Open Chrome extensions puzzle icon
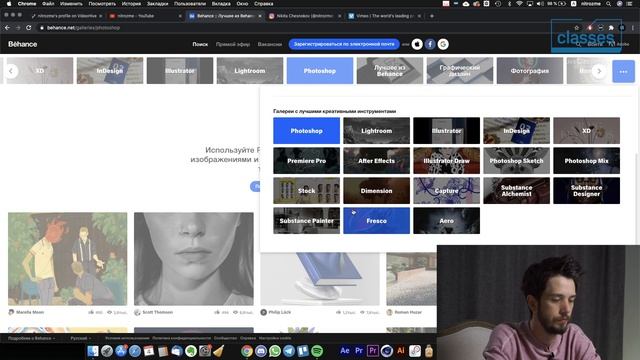640x360 pixels. (x=611, y=28)
